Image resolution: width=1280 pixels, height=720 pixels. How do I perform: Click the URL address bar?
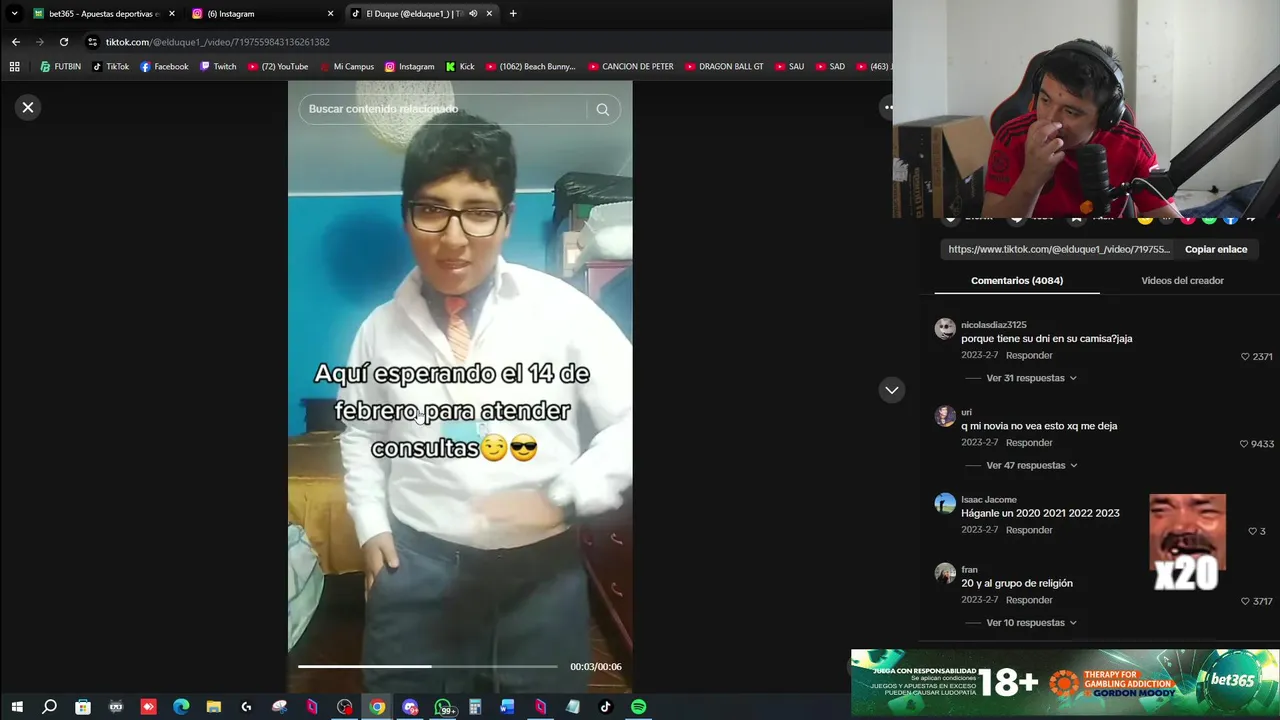(490, 42)
